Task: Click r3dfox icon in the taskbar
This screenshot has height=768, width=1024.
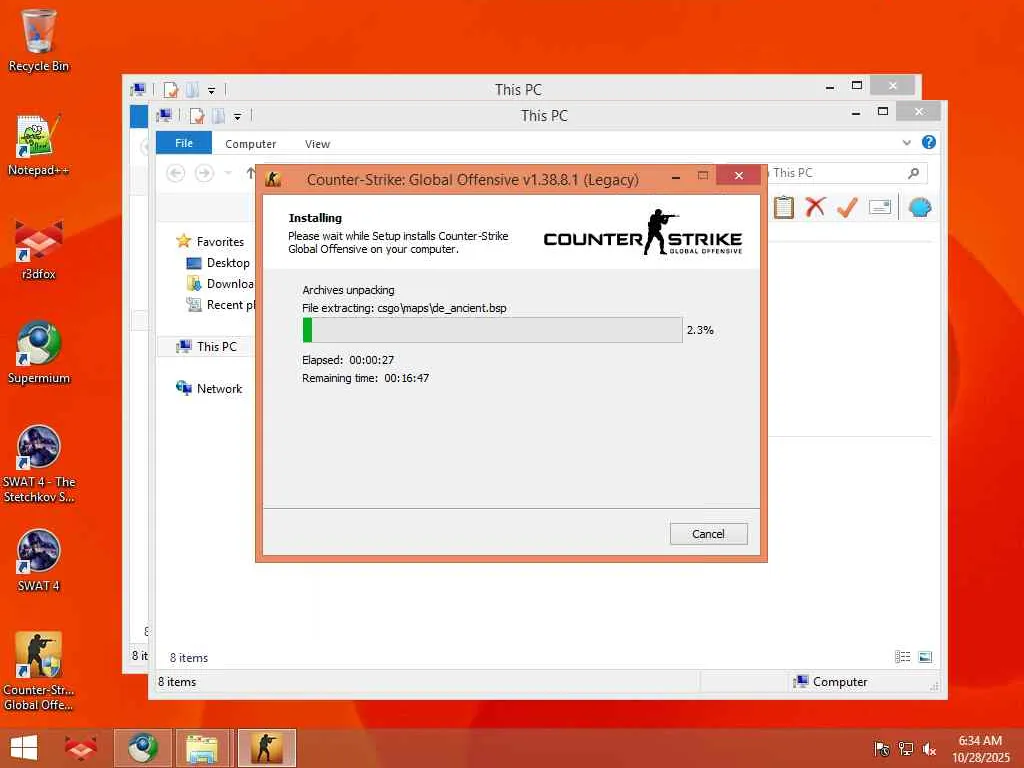Action: [80, 748]
